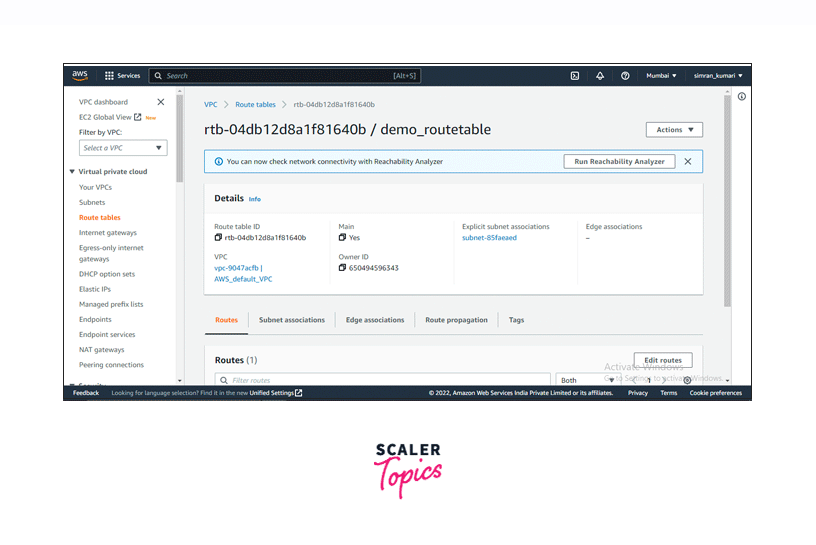Close the VPC dashboard side panel
Image resolution: width=816 pixels, height=545 pixels.
(161, 102)
